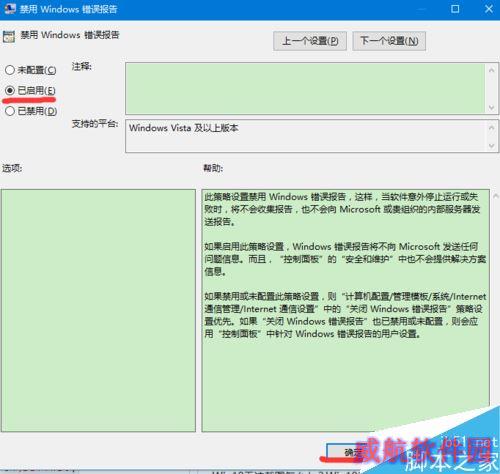Click the comment box scroll down arrow
Screen dimensions: 500x474
pyautogui.click(x=491, y=107)
